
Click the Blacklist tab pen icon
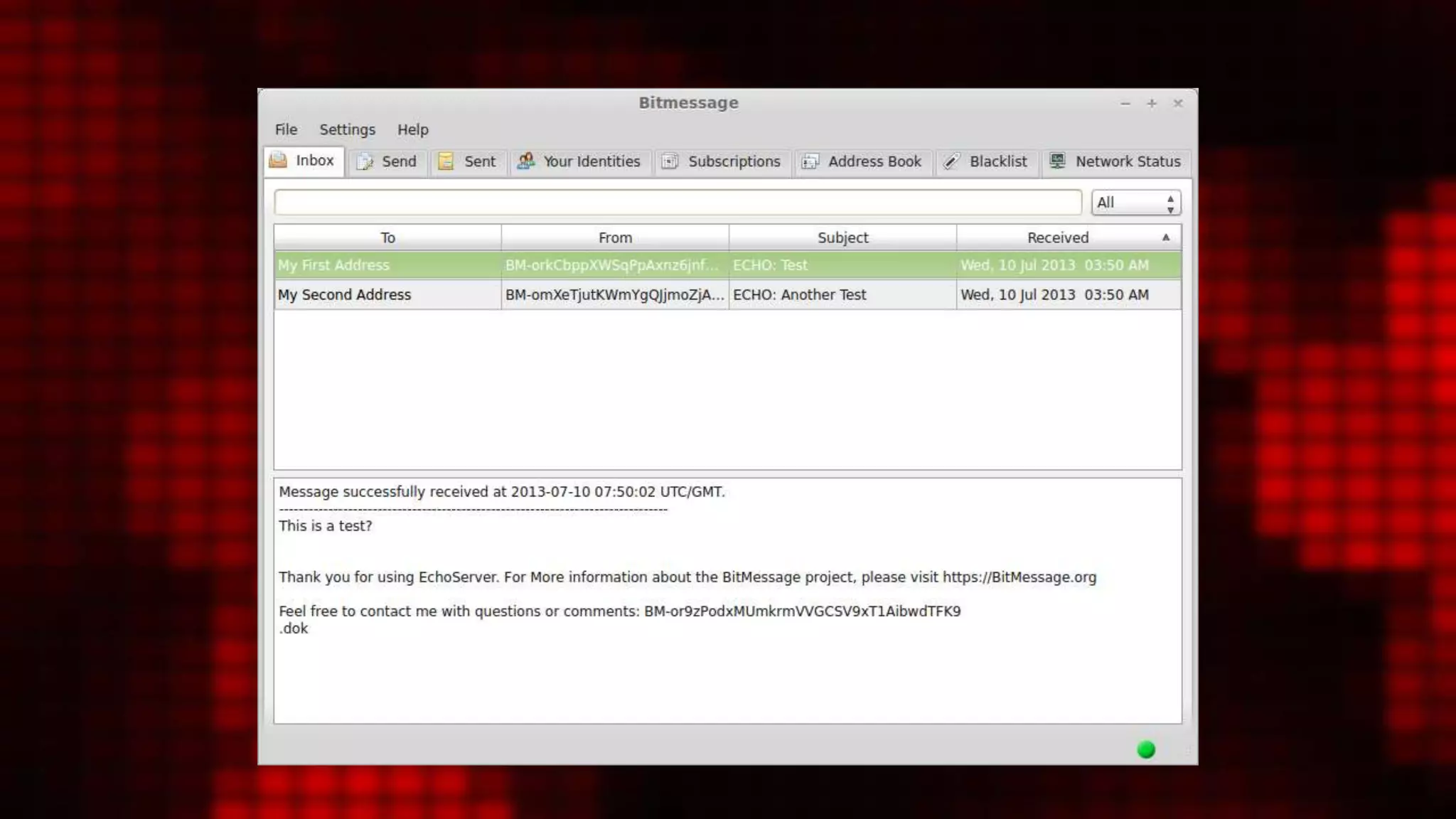(x=951, y=162)
